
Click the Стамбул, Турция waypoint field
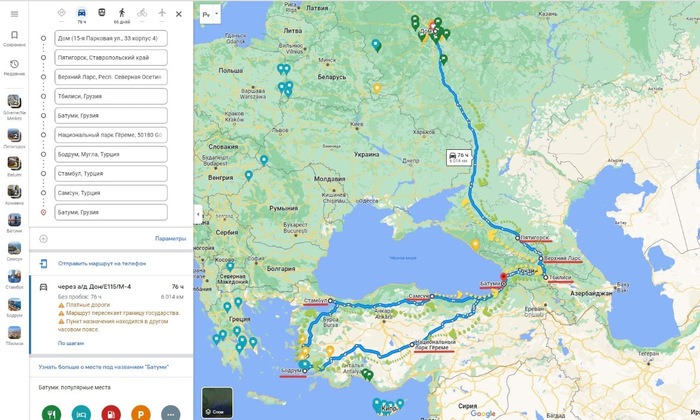[x=111, y=173]
